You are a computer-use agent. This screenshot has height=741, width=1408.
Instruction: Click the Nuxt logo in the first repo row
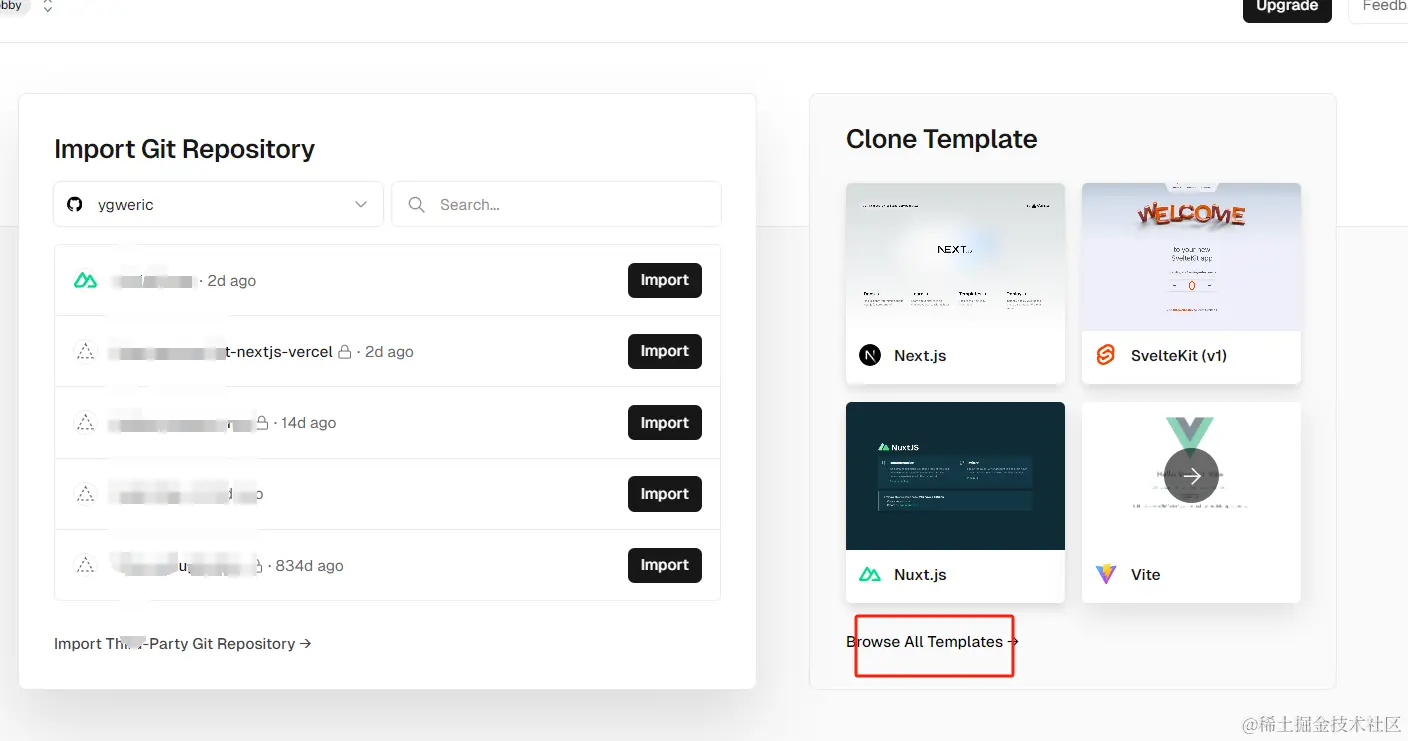tap(86, 281)
